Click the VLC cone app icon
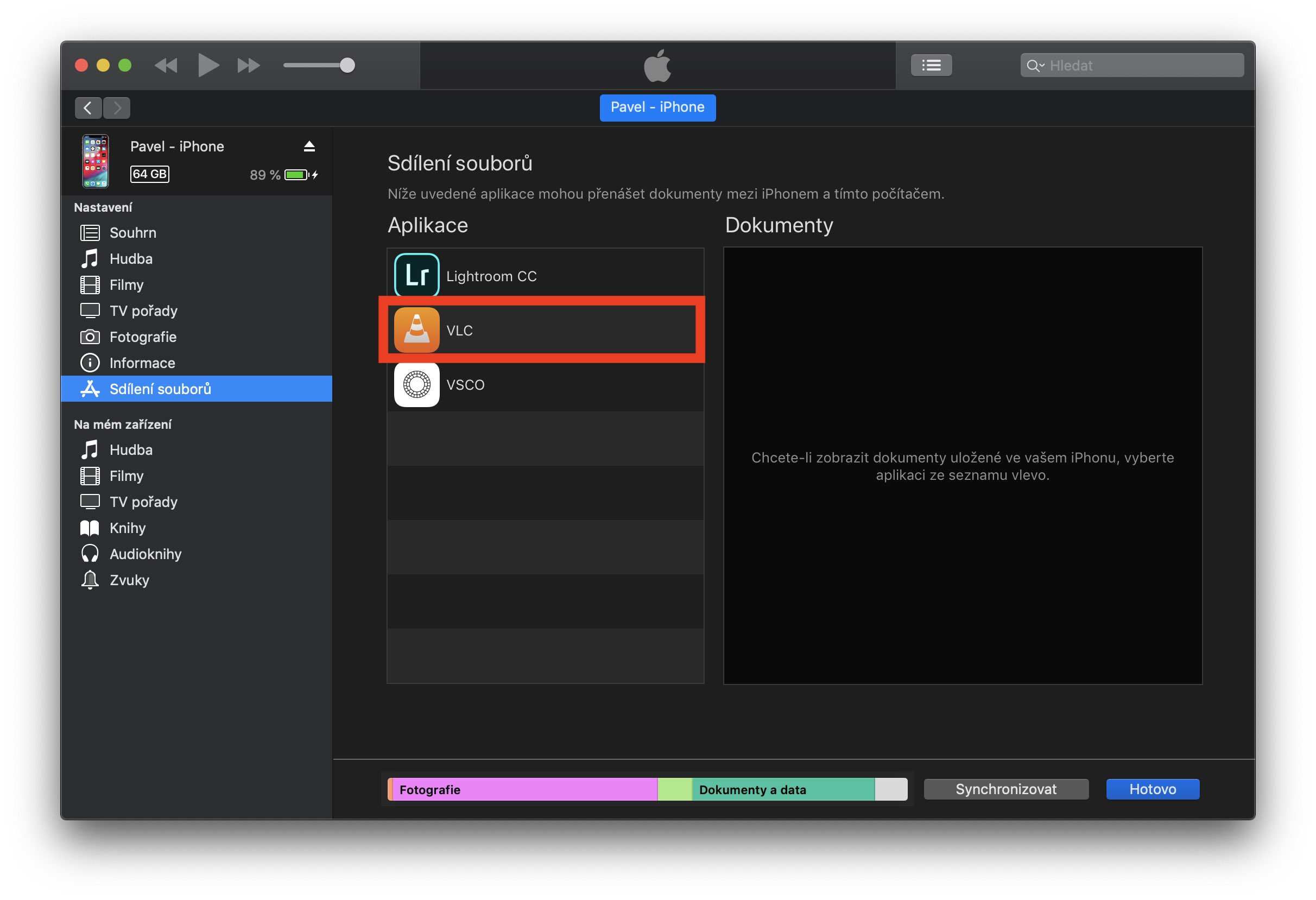The image size is (1316, 900). 417,330
